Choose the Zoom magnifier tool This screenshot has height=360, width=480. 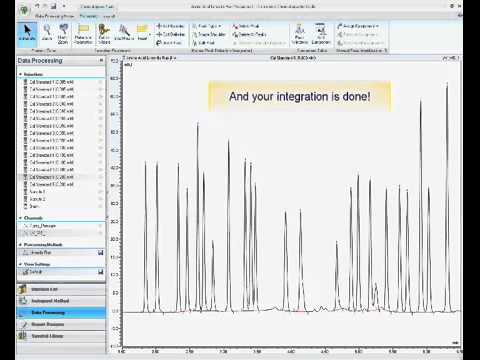(x=47, y=33)
